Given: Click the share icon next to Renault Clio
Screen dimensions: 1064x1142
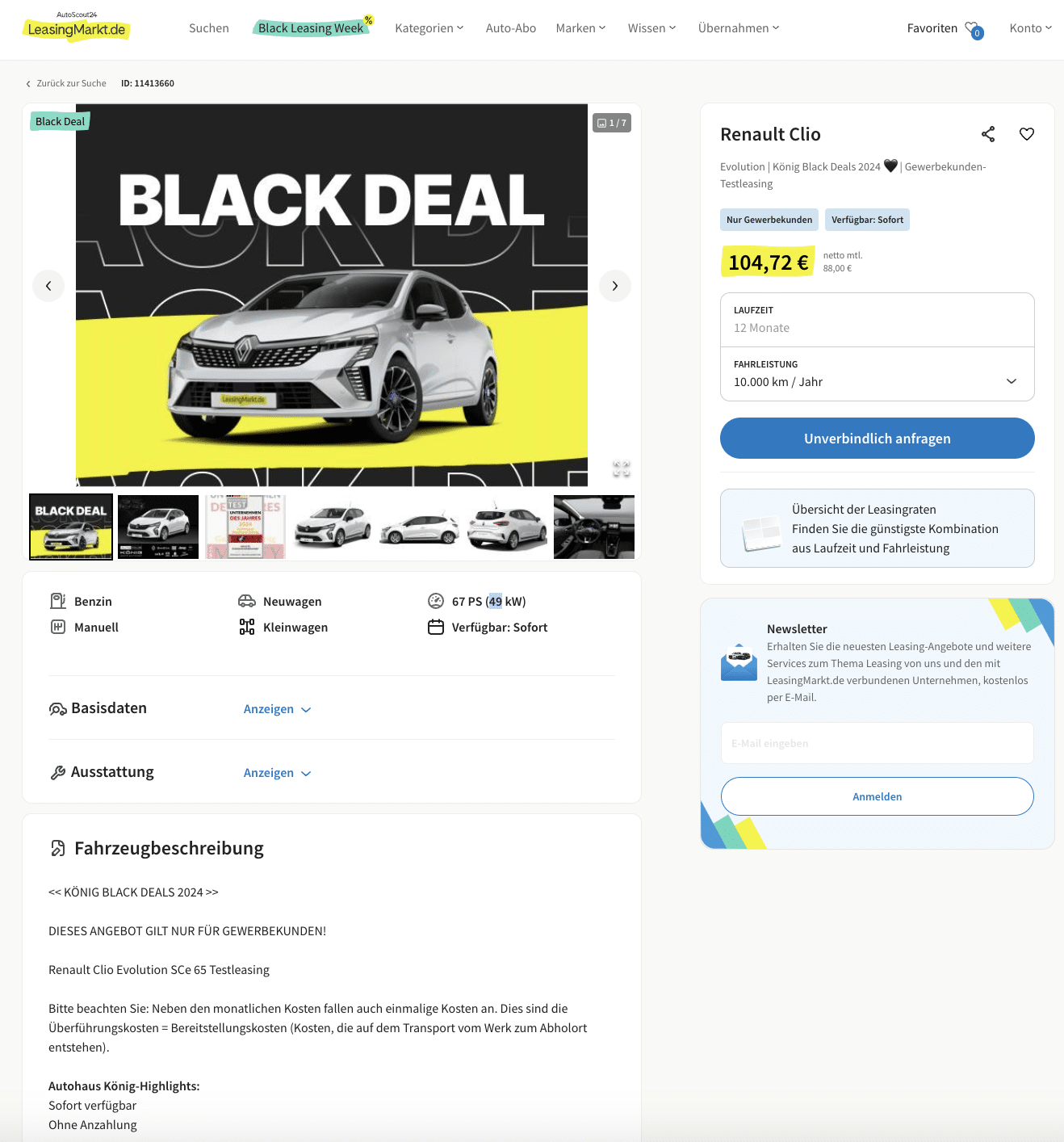Looking at the screenshot, I should click(988, 134).
